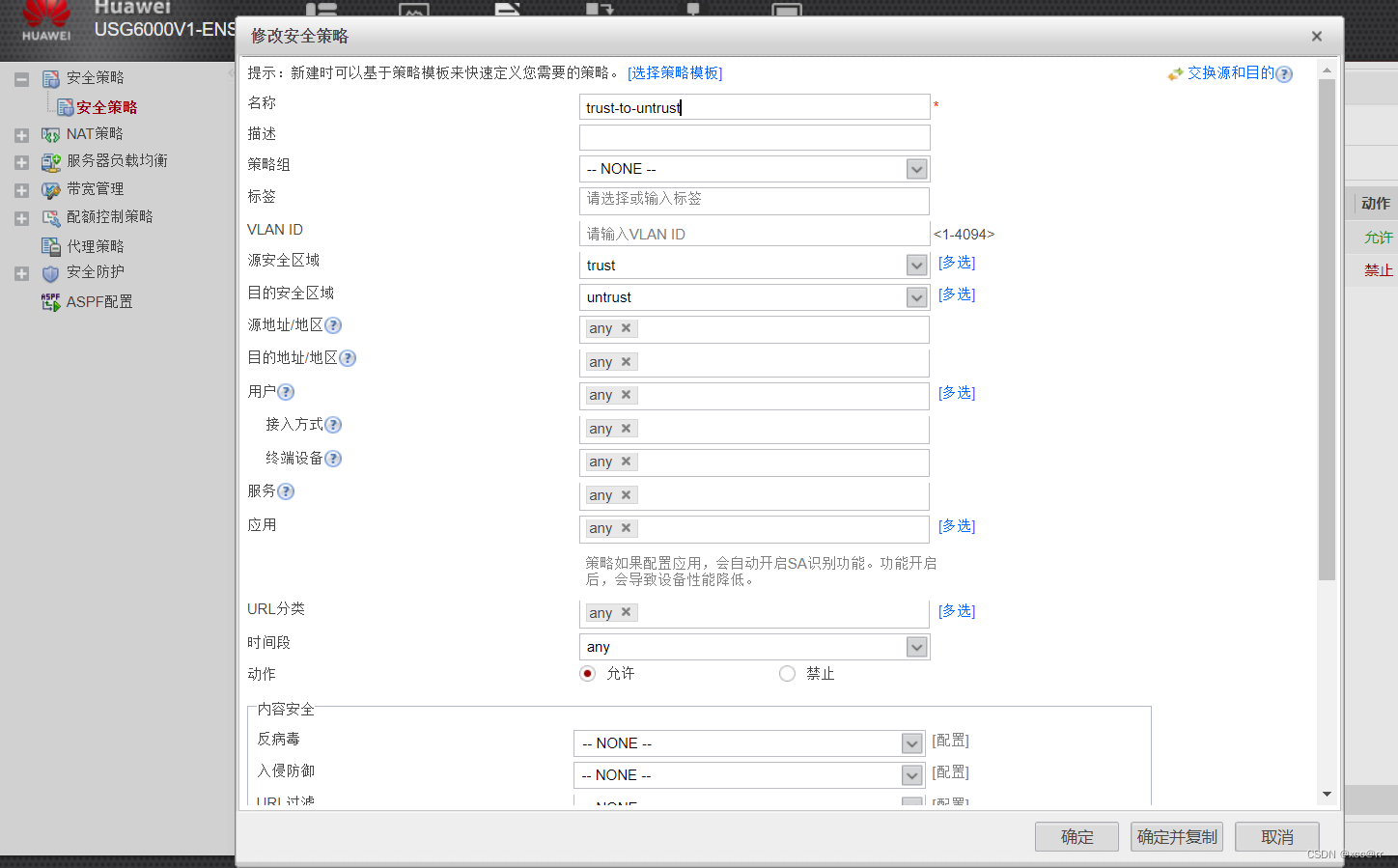Open the 策略组 dropdown

tap(917, 169)
